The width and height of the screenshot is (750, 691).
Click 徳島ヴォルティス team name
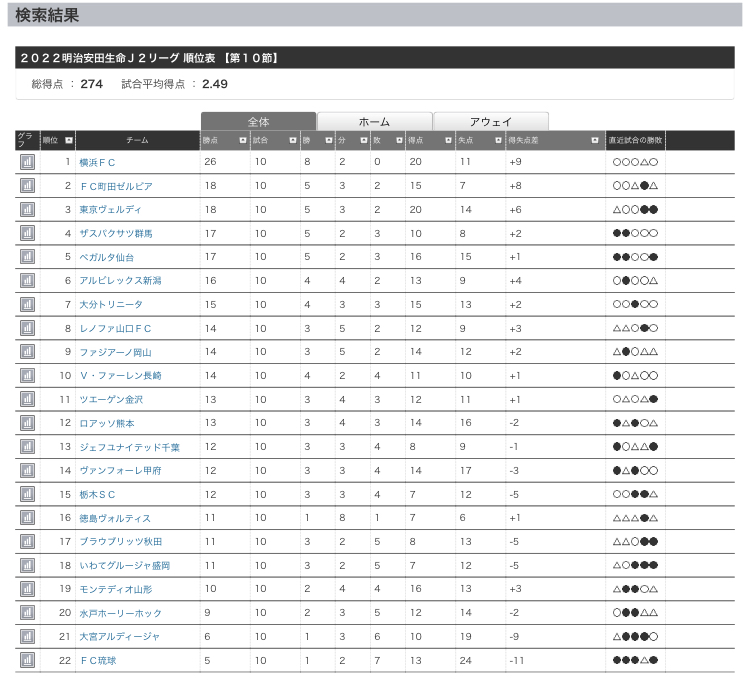tap(115, 518)
